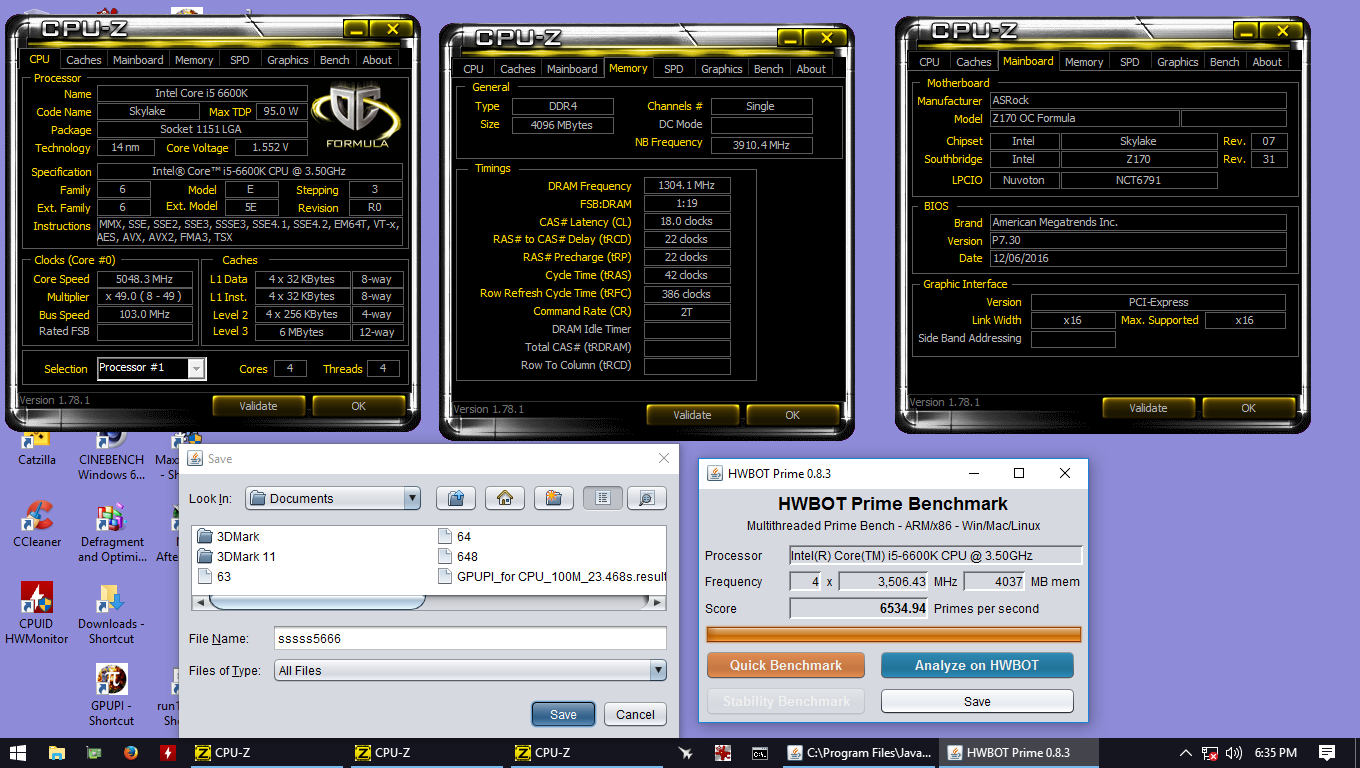Open the CINEBENCH desktop shortcut
The image size is (1360, 768).
pyautogui.click(x=111, y=456)
